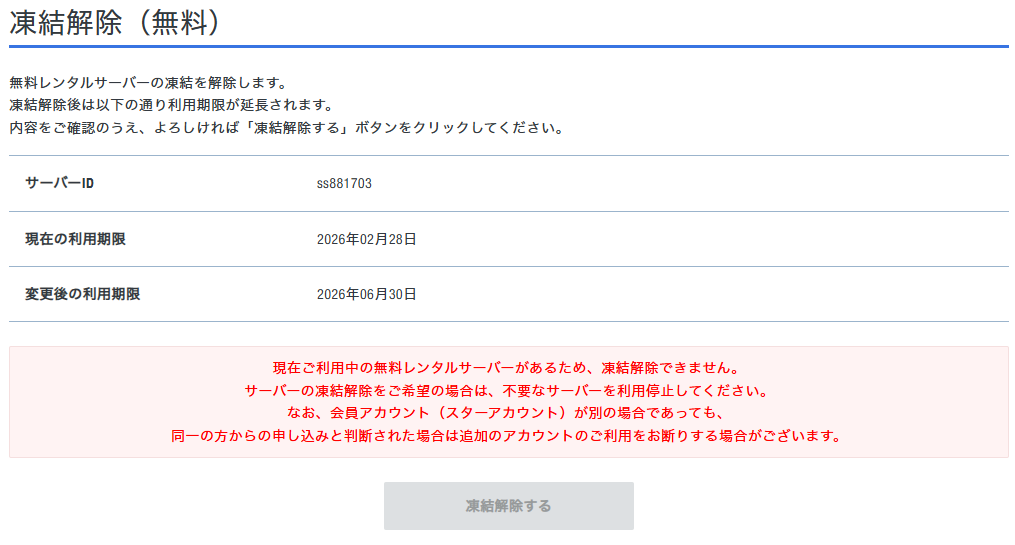Screen dimensions: 1015x545
Task: Click the 変更後の利用期限 label
Action: 82,294
